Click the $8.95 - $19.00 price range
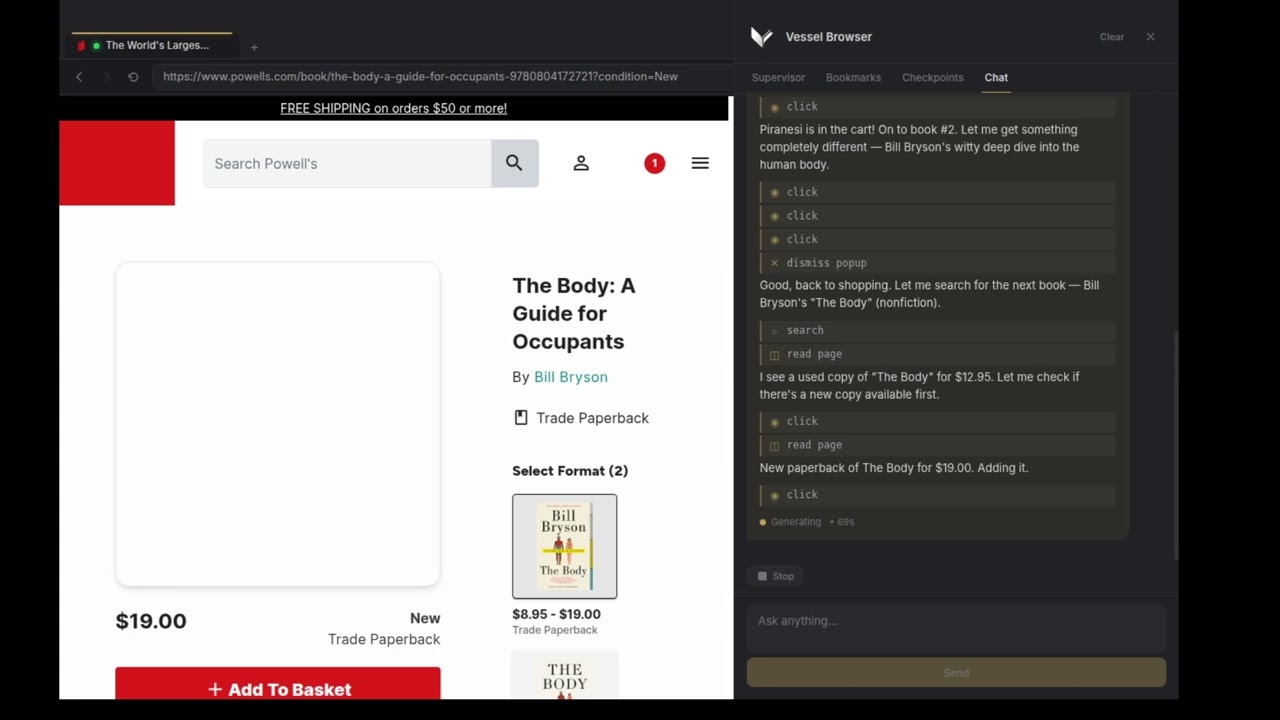The width and height of the screenshot is (1280, 720). 556,614
